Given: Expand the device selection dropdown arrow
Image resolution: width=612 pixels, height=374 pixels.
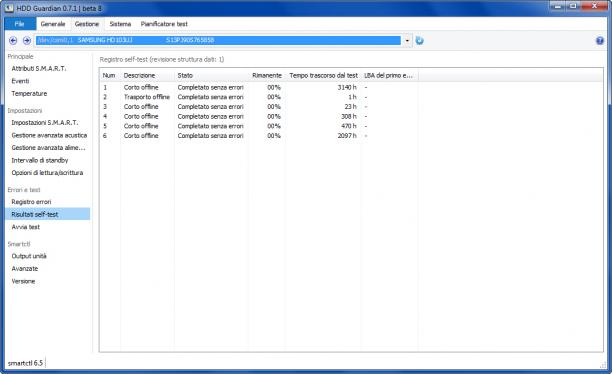Looking at the screenshot, I should coord(407,41).
